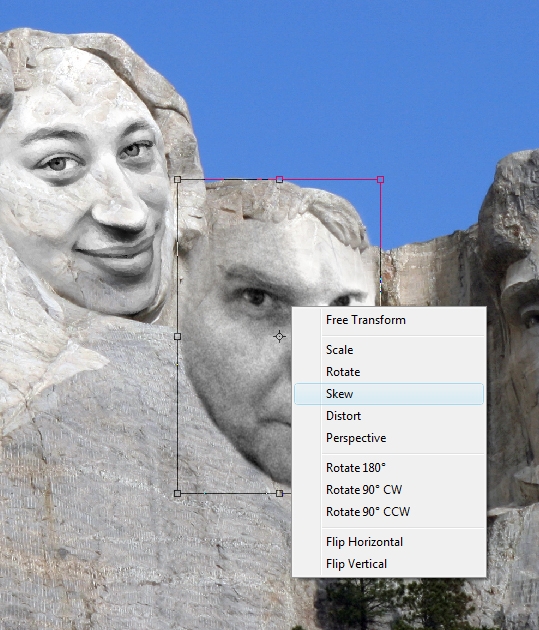Viewport: 539px width, 630px height.
Task: Click the bottom-middle transform edge handle
Action: click(280, 493)
